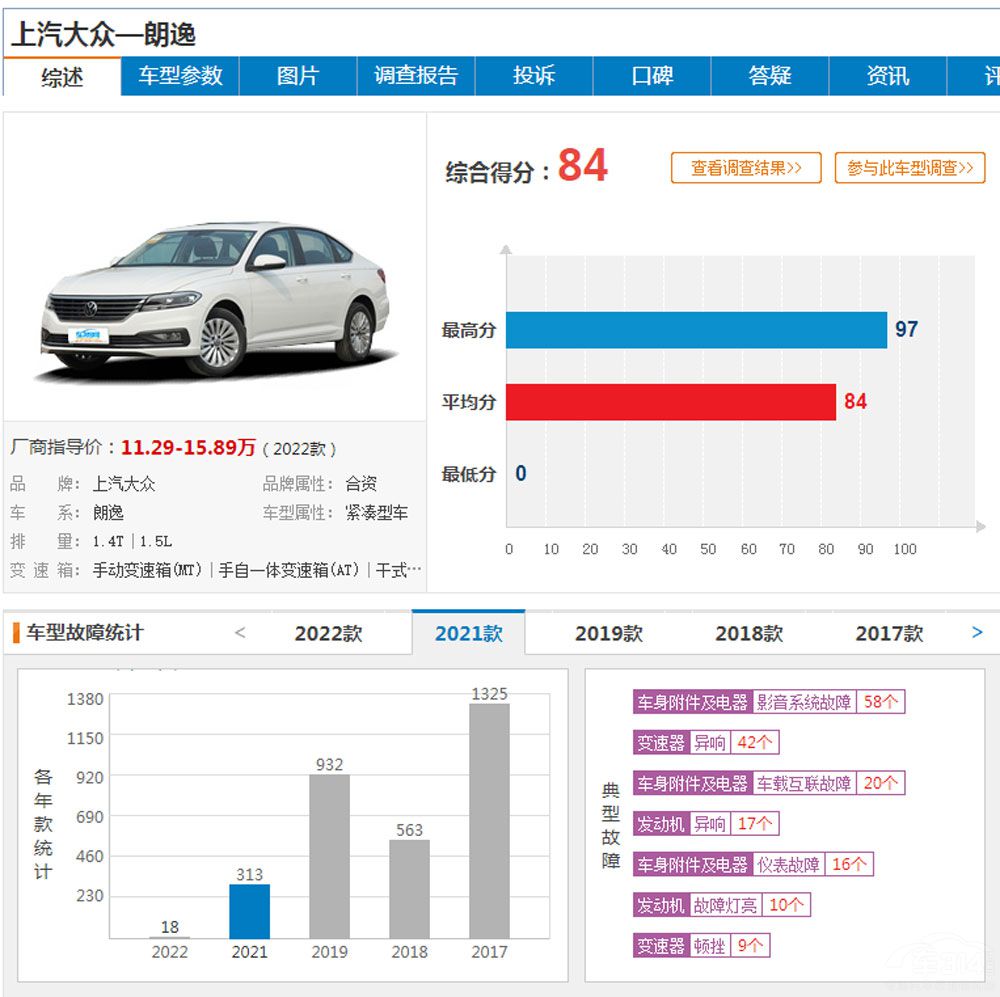This screenshot has height=997, width=1000.
Task: Click the right arrow after 2017款
Action: tap(977, 633)
